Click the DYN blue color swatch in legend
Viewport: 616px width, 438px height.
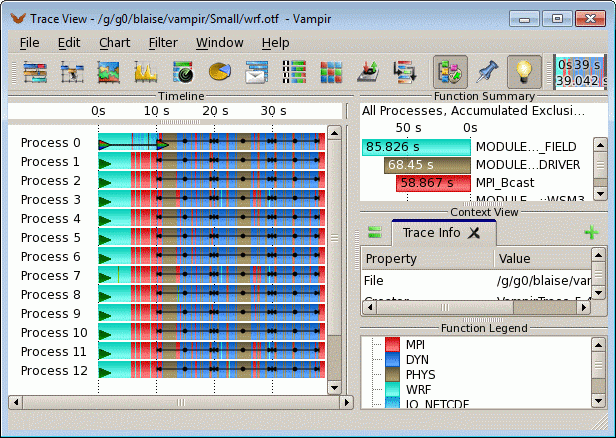click(392, 359)
